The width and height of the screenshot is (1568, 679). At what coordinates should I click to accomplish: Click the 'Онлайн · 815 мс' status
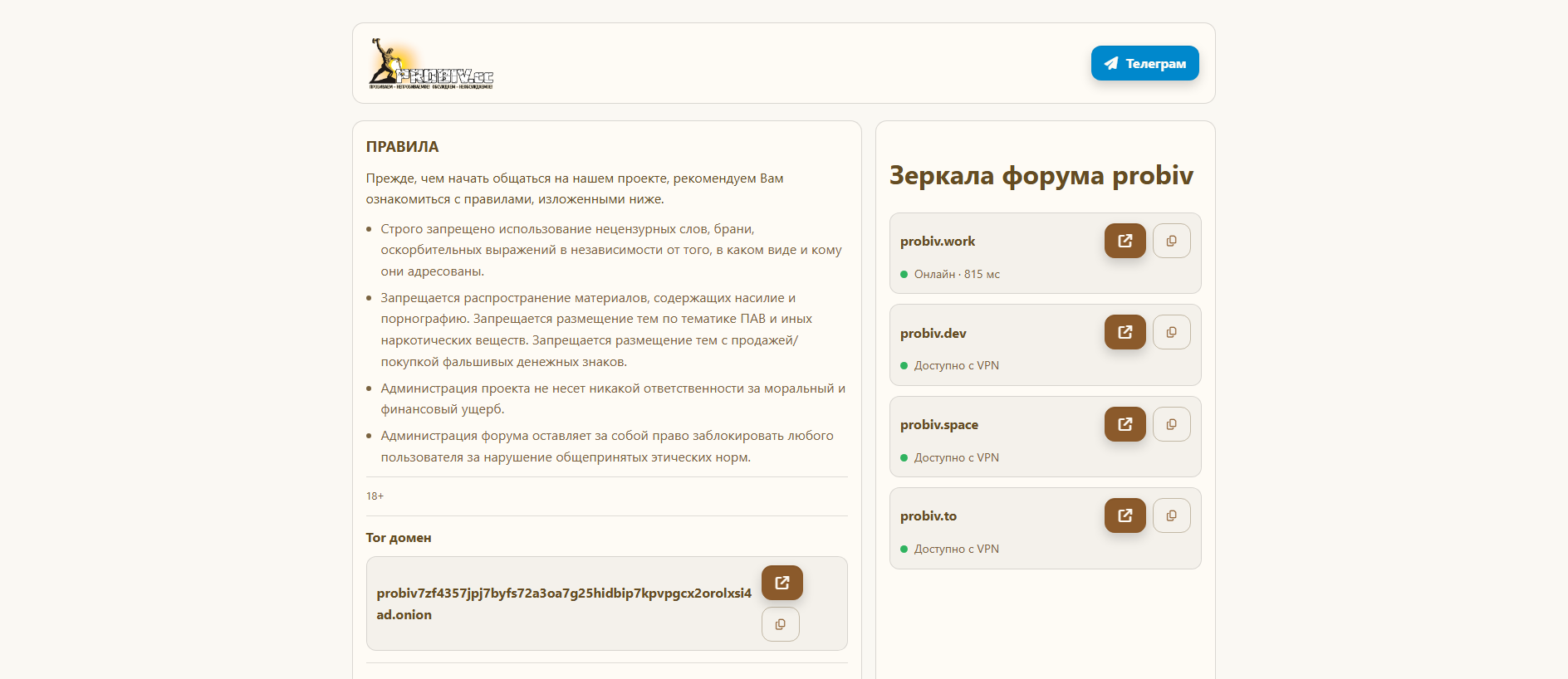(x=957, y=274)
